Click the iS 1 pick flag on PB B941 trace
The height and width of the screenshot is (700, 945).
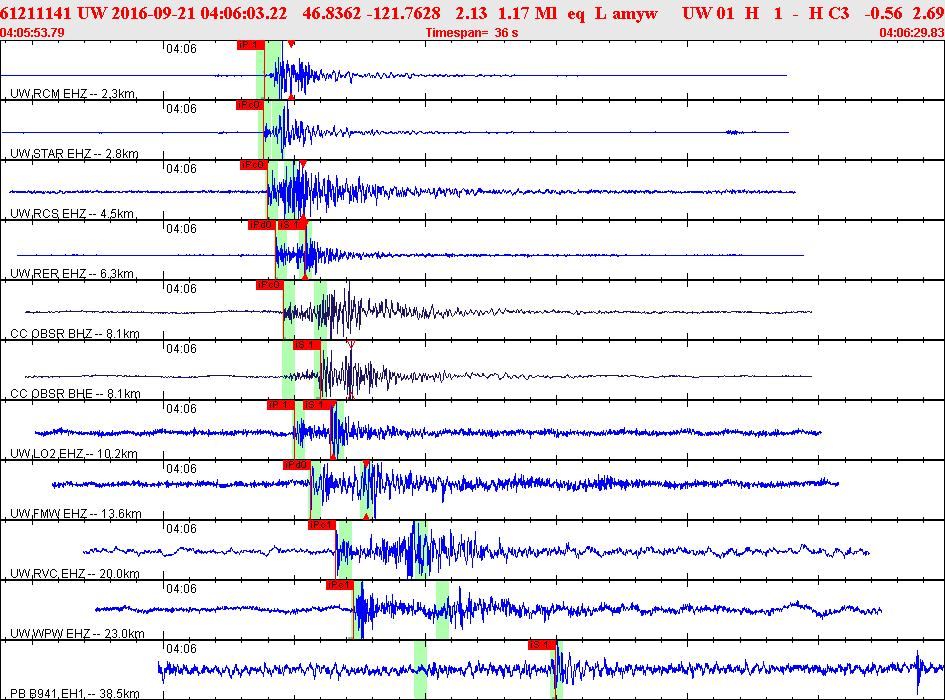[542, 645]
